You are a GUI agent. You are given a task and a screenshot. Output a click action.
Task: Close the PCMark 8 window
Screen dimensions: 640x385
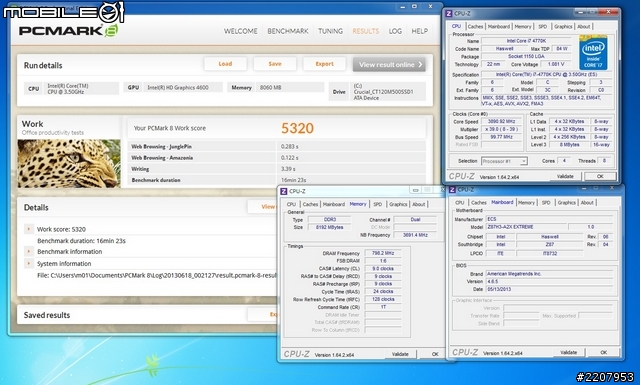point(430,7)
